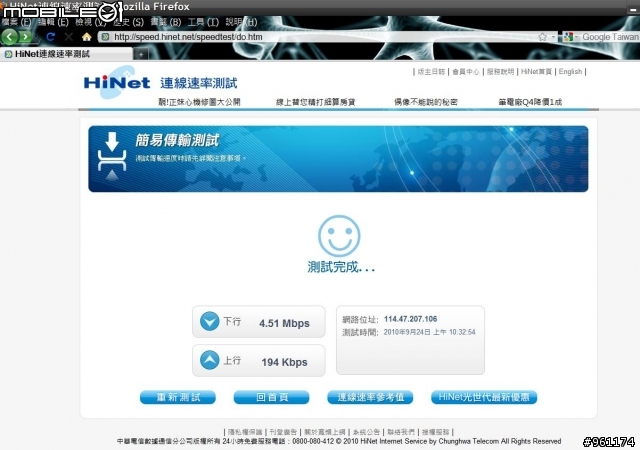Open a new tab with the plus button

point(141,54)
